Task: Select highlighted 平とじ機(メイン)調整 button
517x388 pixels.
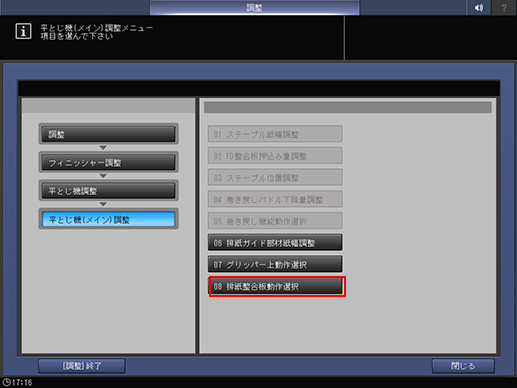Action: 108,219
